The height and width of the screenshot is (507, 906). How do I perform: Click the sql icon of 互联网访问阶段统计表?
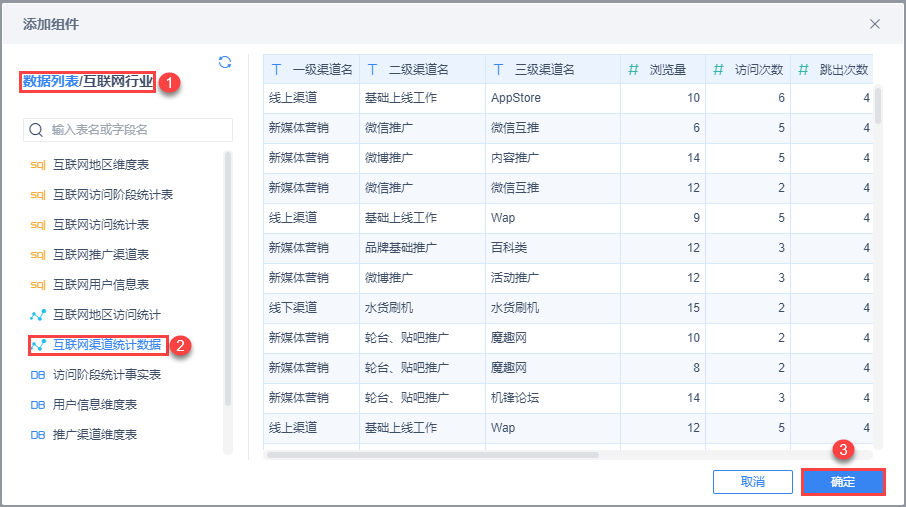pyautogui.click(x=38, y=195)
